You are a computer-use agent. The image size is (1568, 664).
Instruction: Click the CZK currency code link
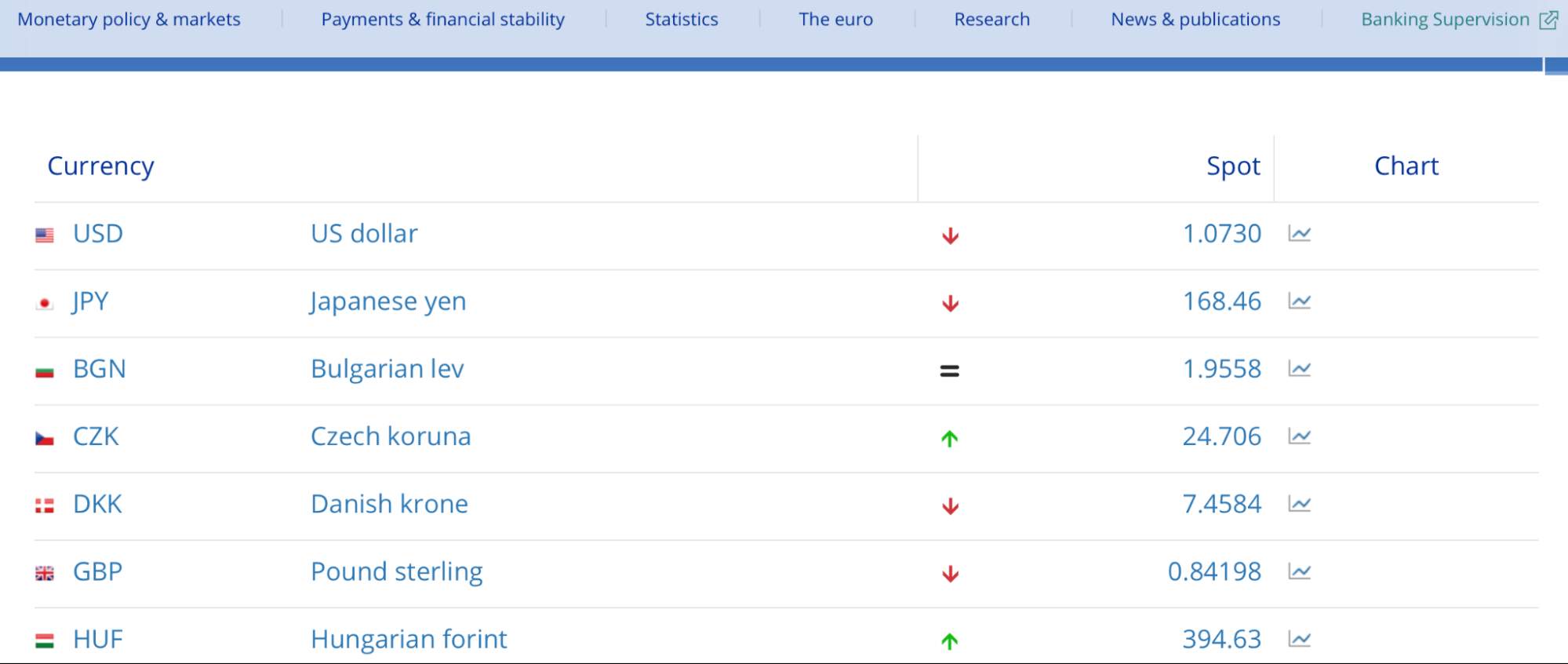[96, 436]
